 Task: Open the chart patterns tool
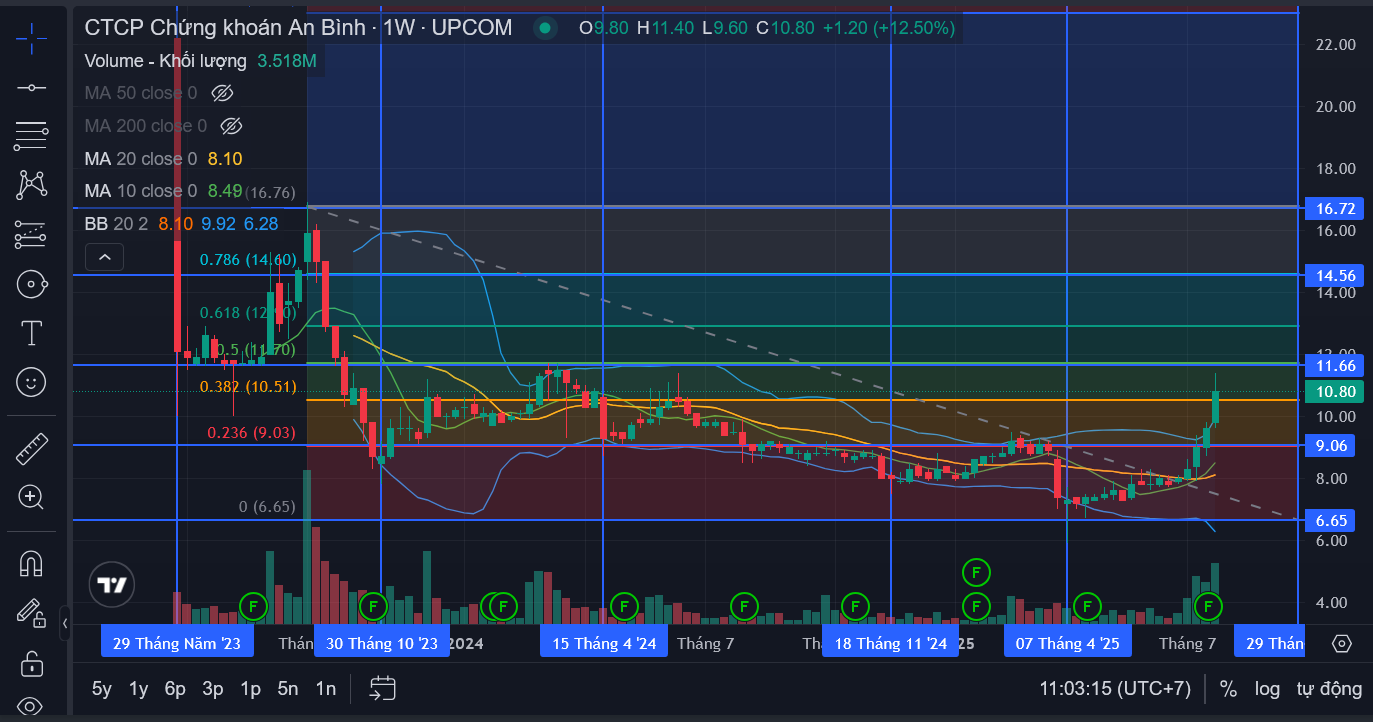(31, 185)
